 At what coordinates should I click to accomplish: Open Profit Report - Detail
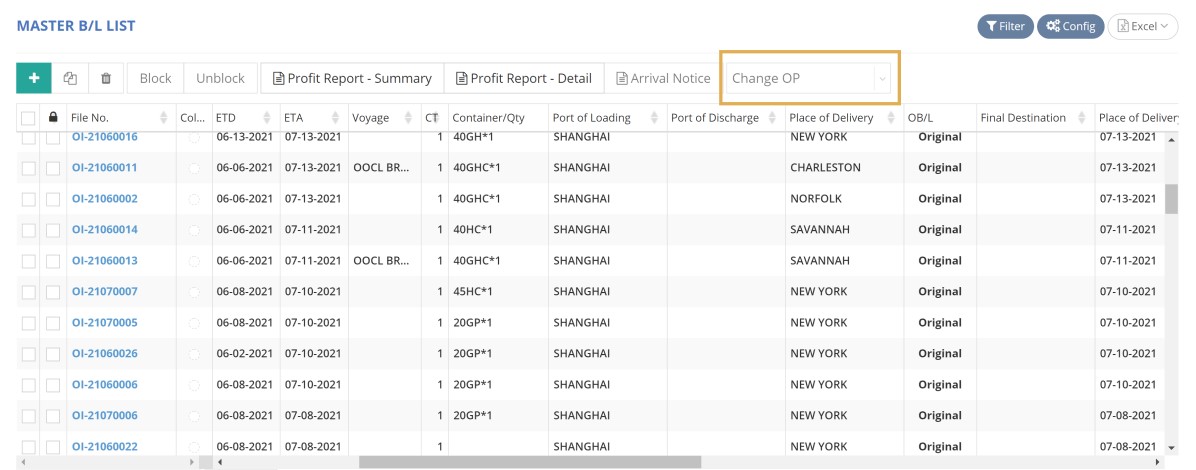pyautogui.click(x=524, y=78)
